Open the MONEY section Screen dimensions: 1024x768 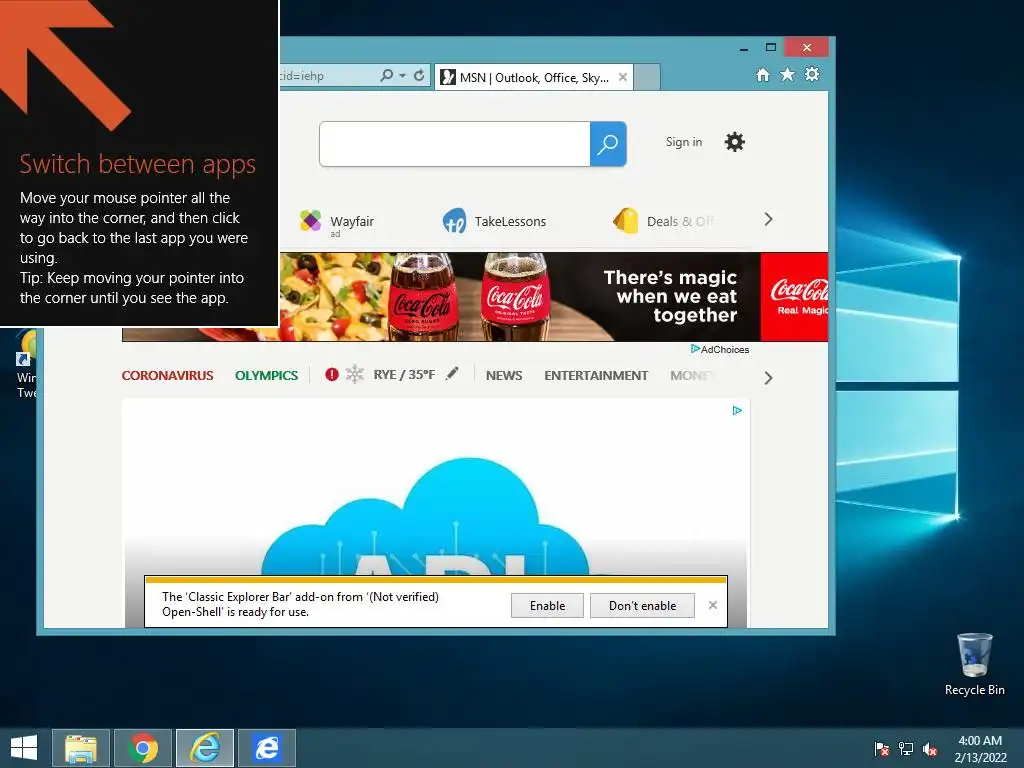pyautogui.click(x=692, y=376)
